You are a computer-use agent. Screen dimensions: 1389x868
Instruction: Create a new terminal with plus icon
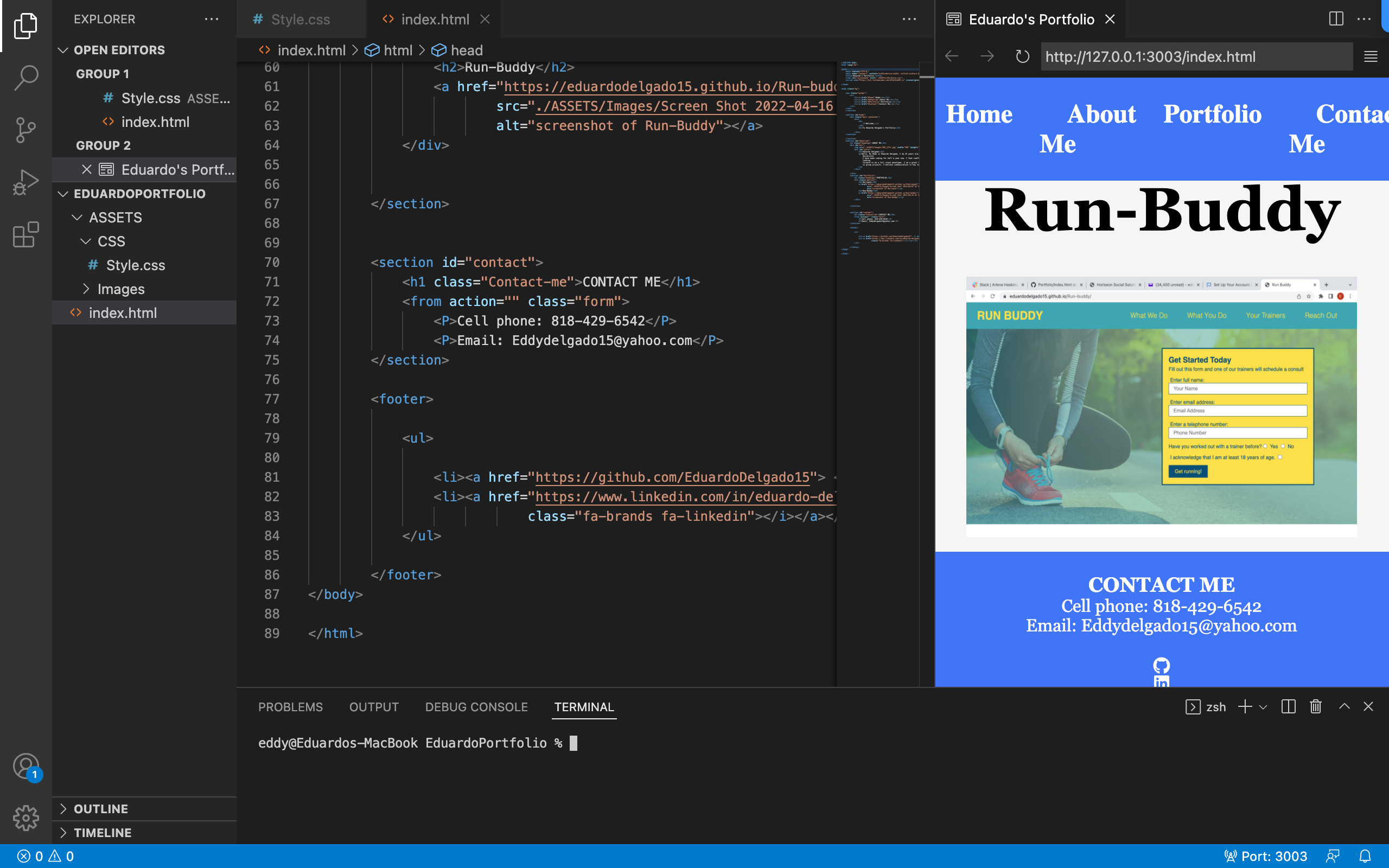[1245, 707]
